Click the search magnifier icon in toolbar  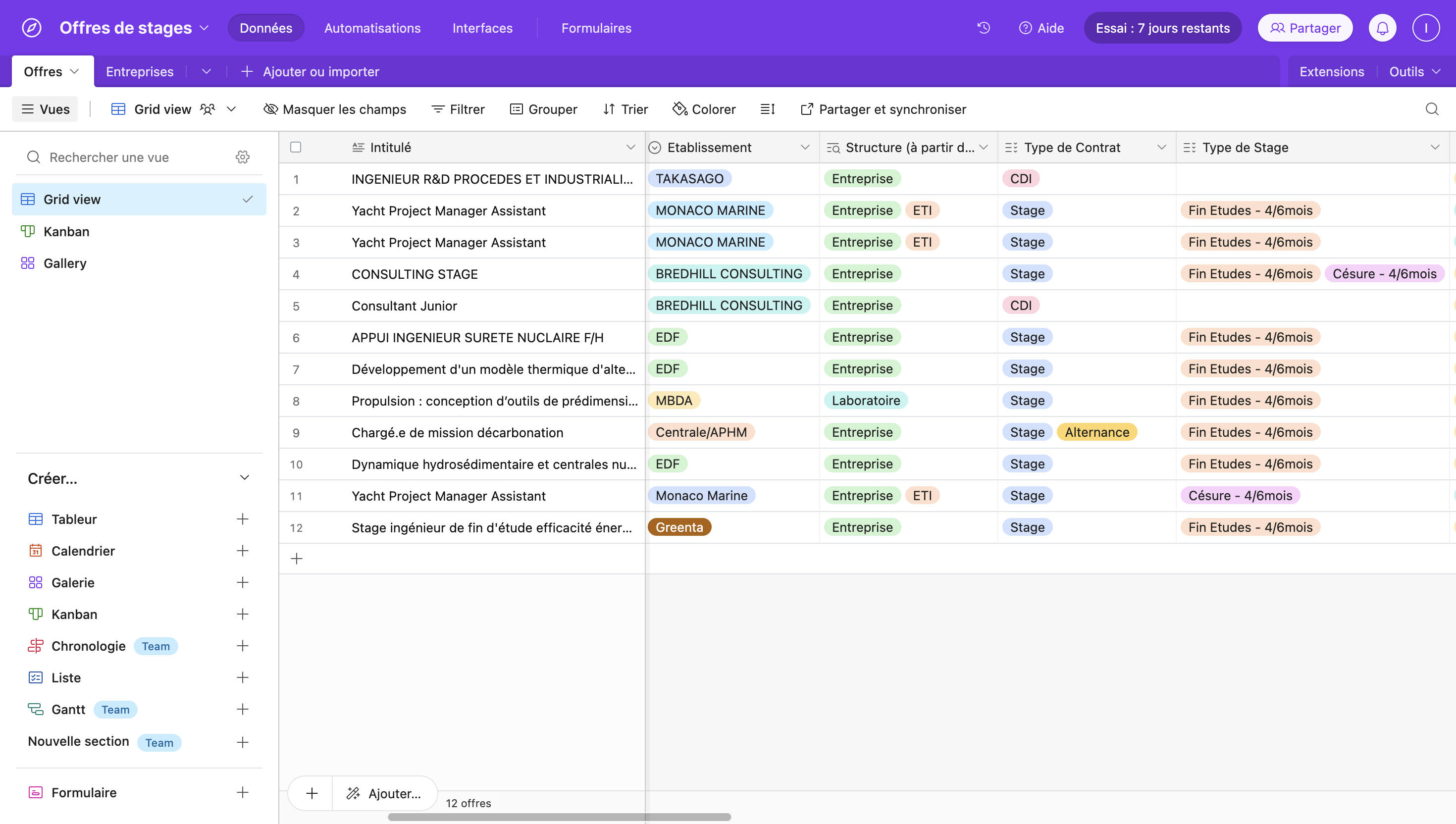1432,109
